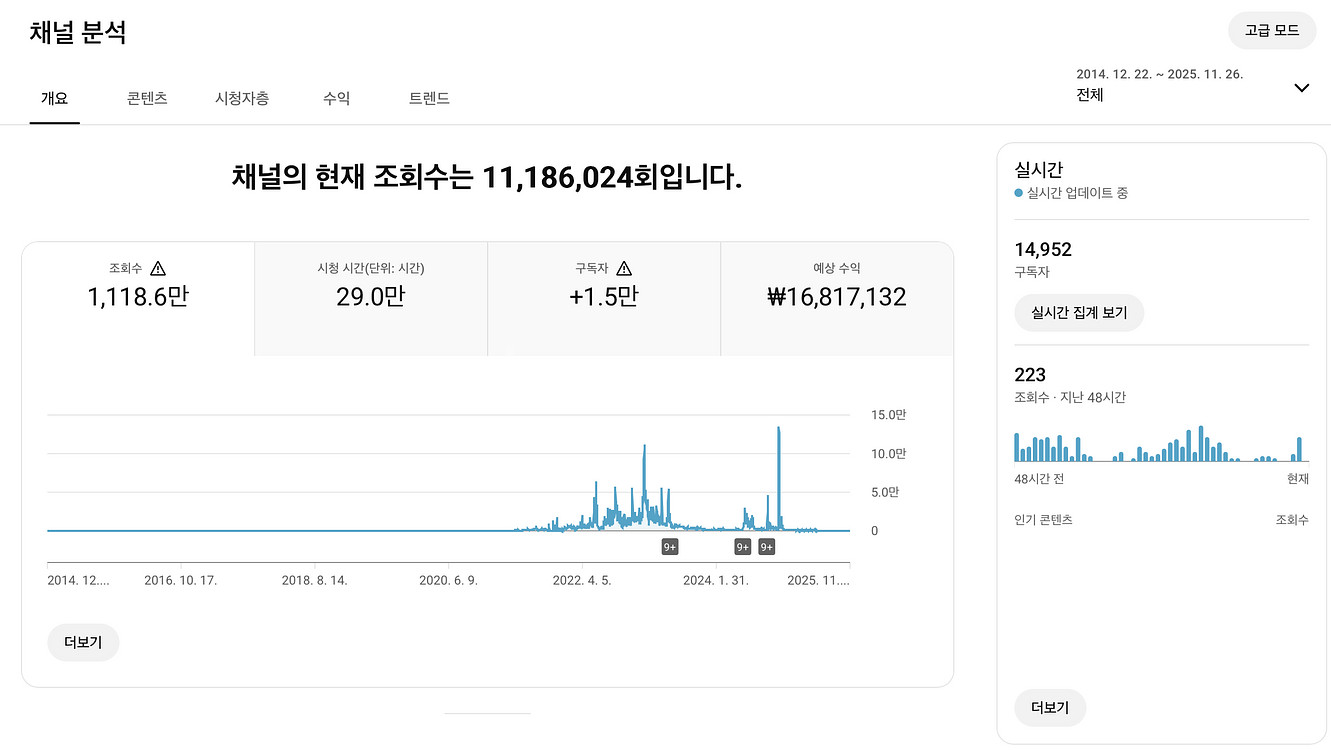Show the 예상 수익 metric card
1331x750 pixels.
836,298
